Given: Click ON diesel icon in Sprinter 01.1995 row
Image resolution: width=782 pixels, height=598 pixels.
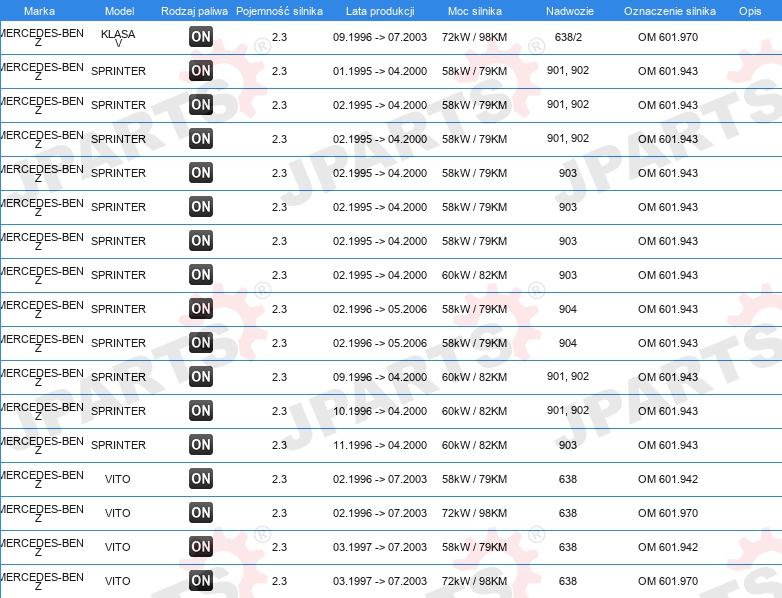Looking at the screenshot, I should click(x=201, y=71).
